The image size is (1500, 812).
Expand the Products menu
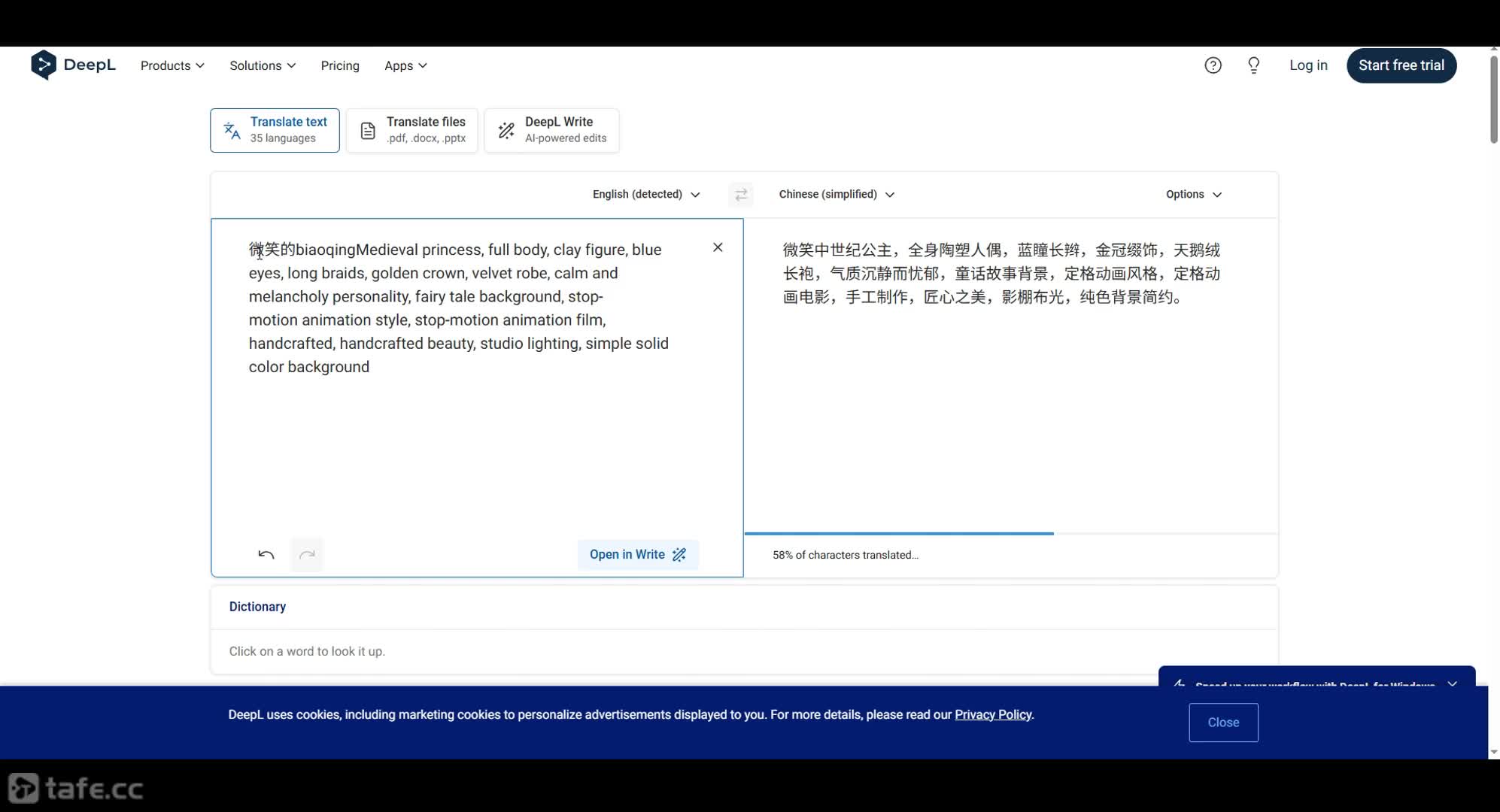point(172,65)
